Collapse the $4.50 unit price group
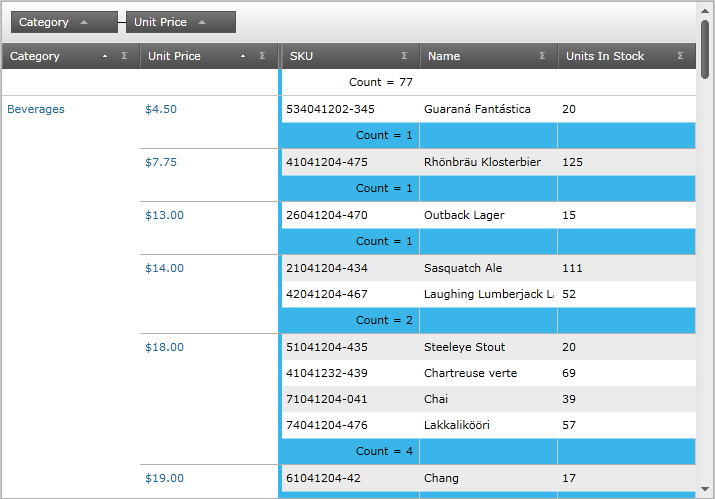The width and height of the screenshot is (715, 499). pyautogui.click(x=161, y=109)
